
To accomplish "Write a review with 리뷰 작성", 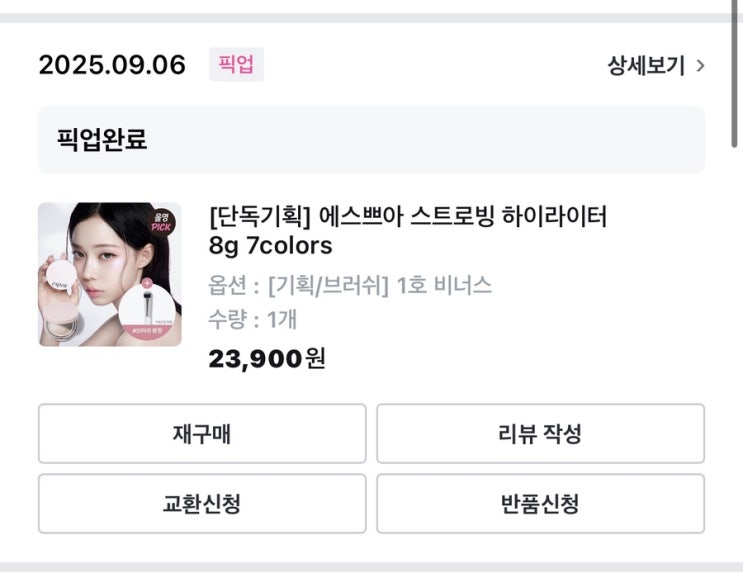I will (x=540, y=434).
